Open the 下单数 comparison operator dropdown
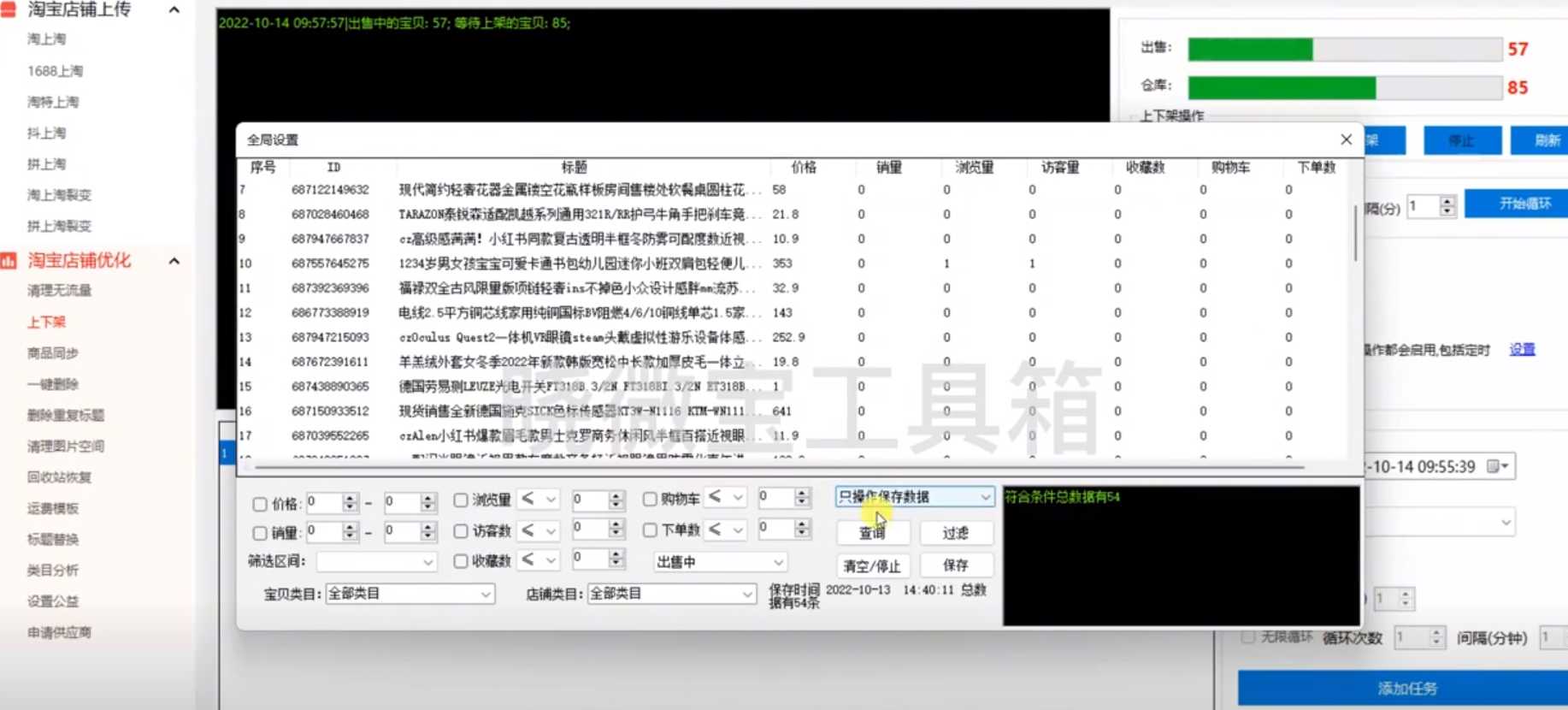Image resolution: width=1568 pixels, height=710 pixels. [x=726, y=530]
